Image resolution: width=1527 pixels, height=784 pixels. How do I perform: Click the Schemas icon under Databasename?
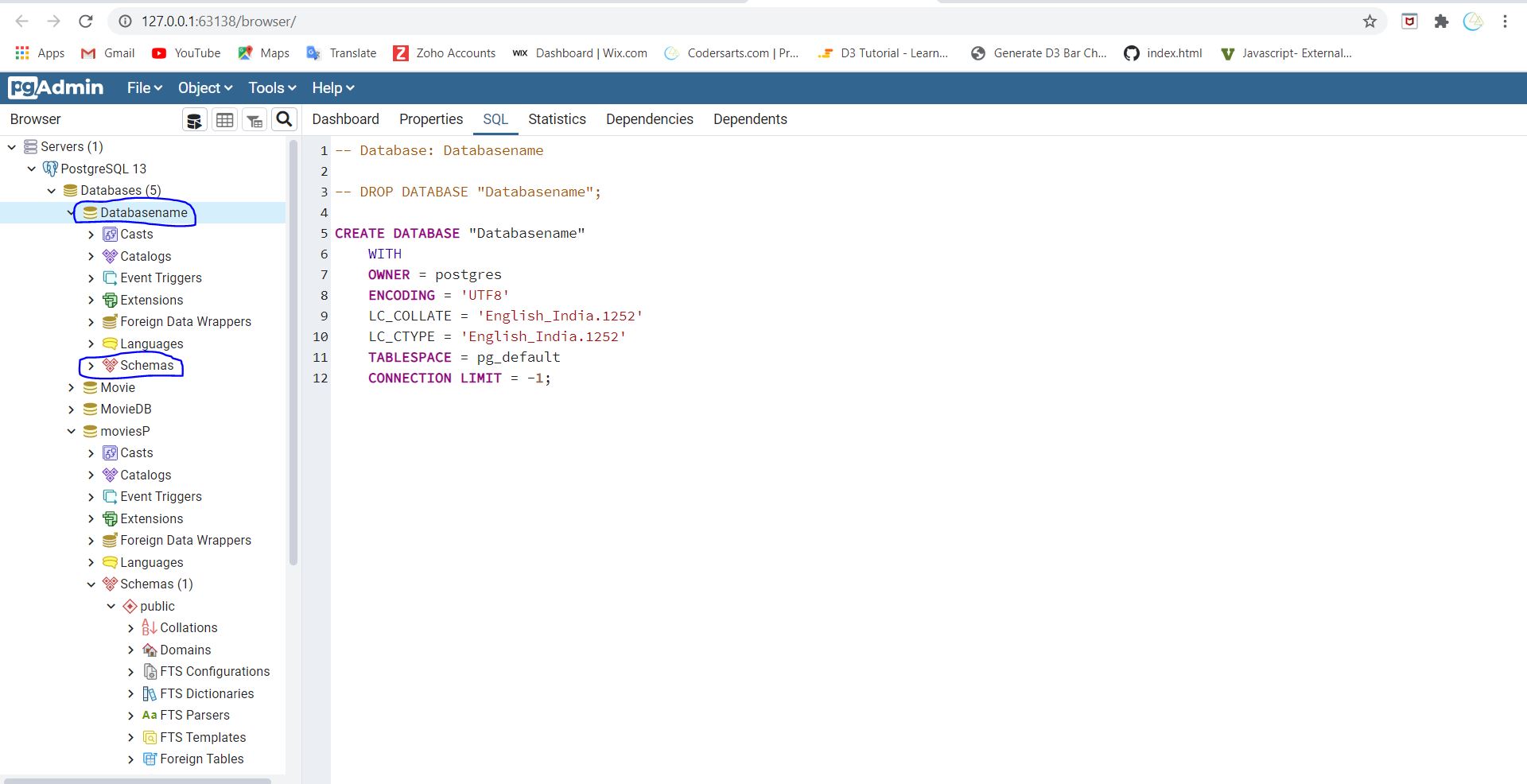[x=111, y=365]
